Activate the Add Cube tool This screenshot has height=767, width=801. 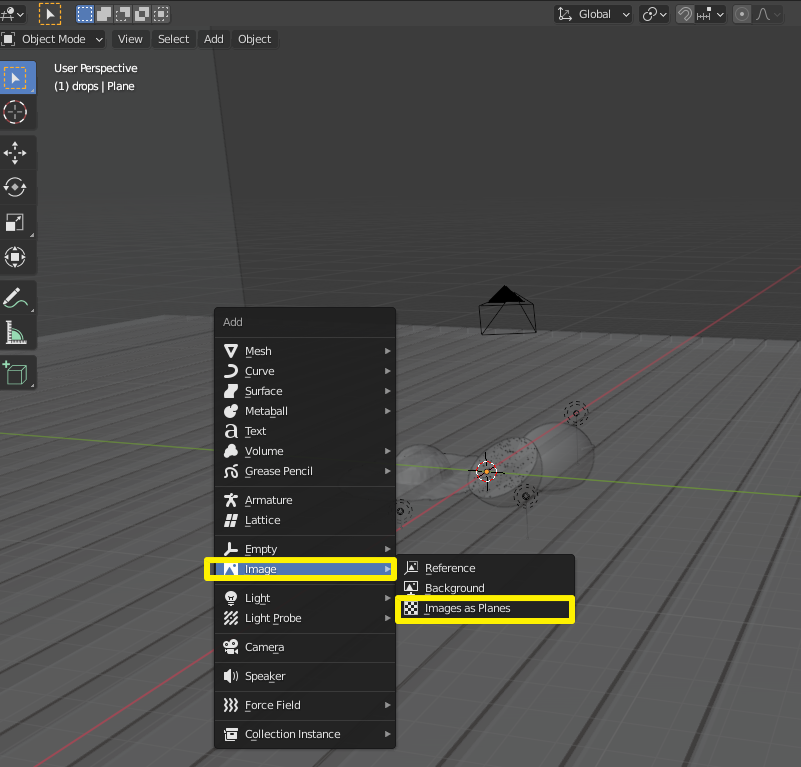tap(15, 373)
